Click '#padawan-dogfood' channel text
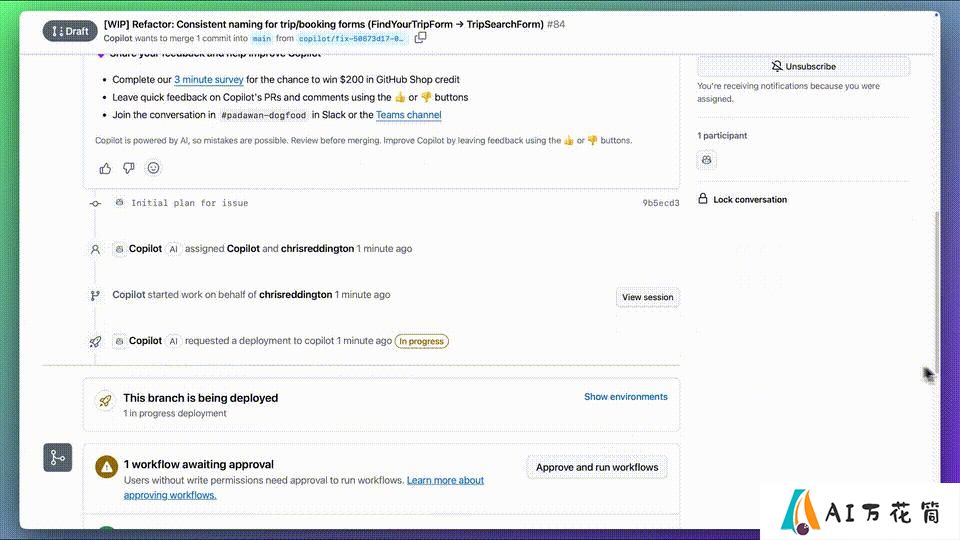The height and width of the screenshot is (540, 960). point(263,115)
